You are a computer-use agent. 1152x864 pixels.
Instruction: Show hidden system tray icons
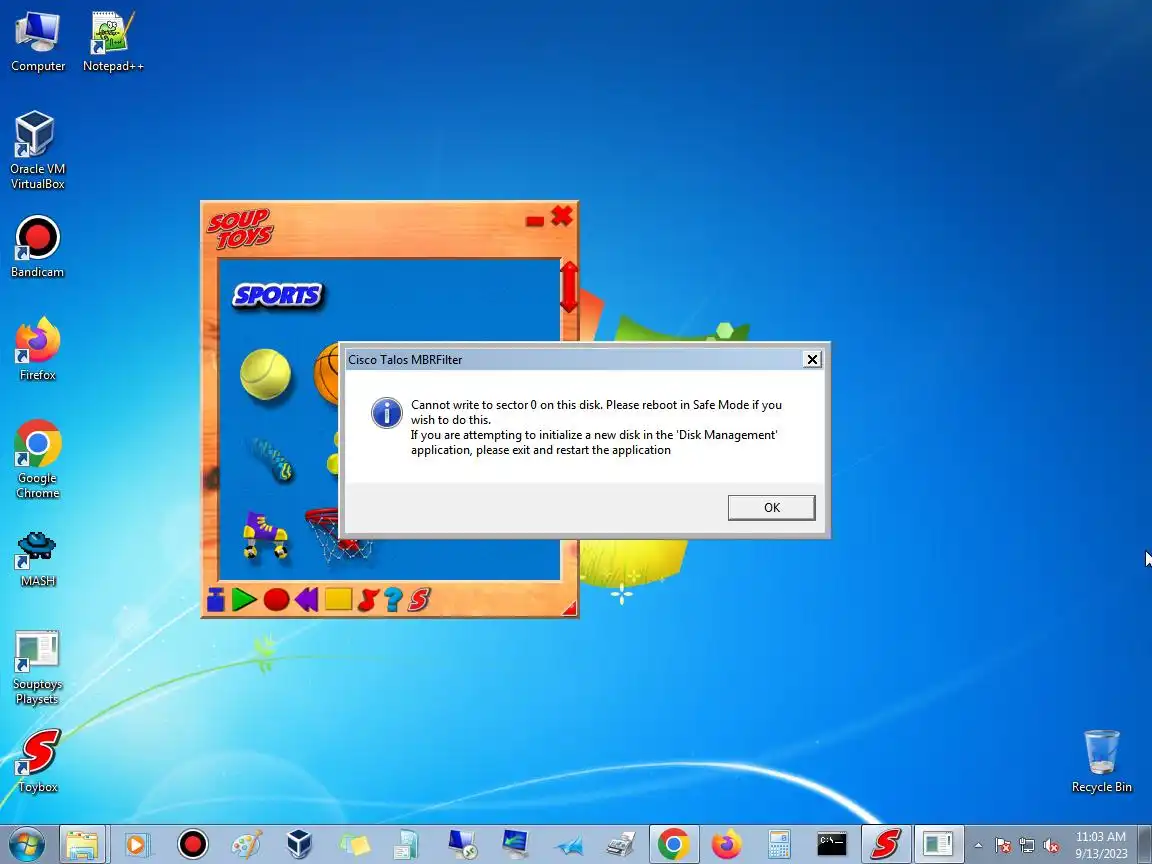978,846
